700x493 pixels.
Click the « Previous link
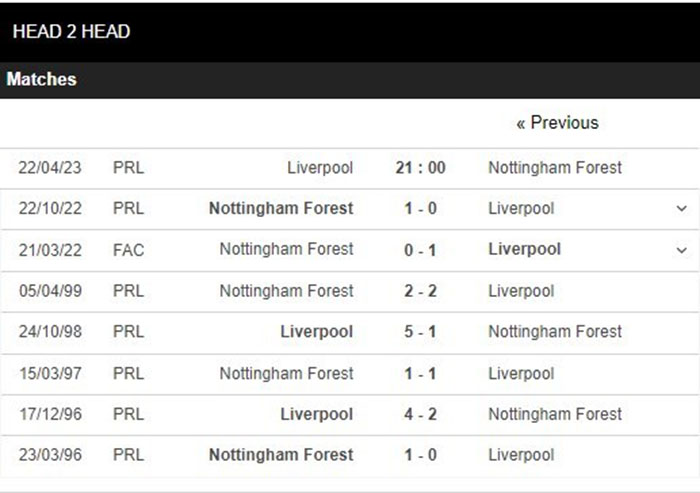coord(557,123)
